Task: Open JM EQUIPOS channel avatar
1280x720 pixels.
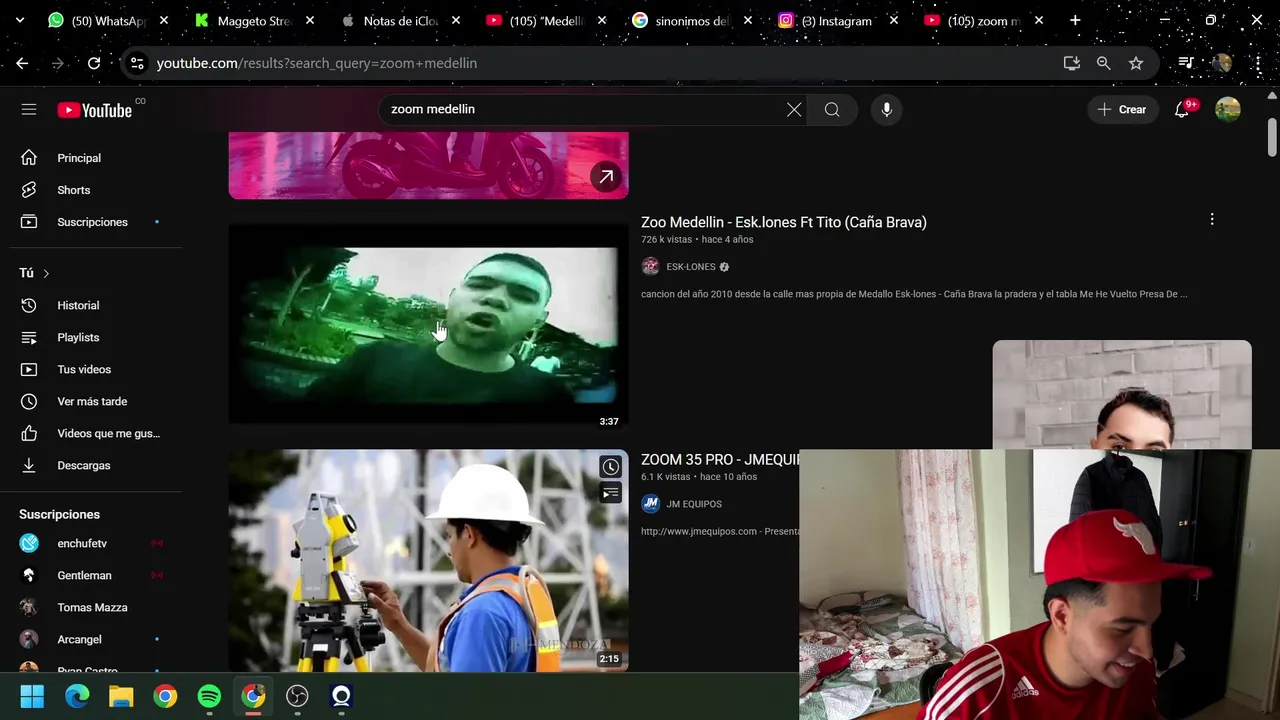Action: 650,504
